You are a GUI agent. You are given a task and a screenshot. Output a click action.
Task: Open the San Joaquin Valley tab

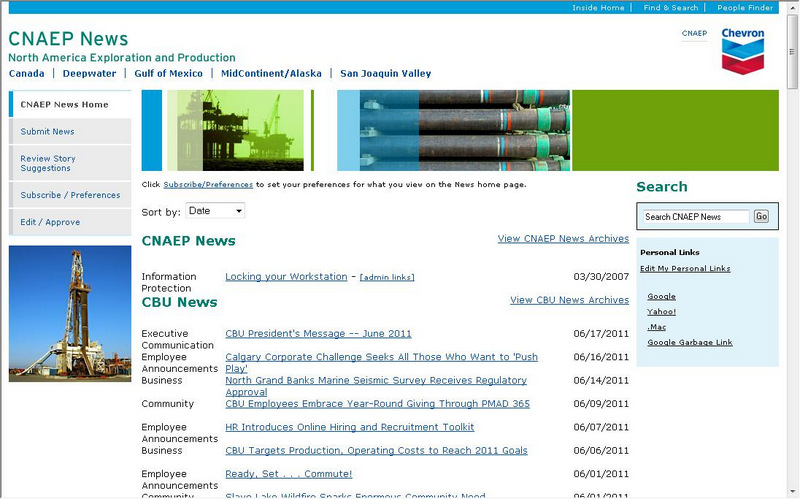(x=385, y=73)
